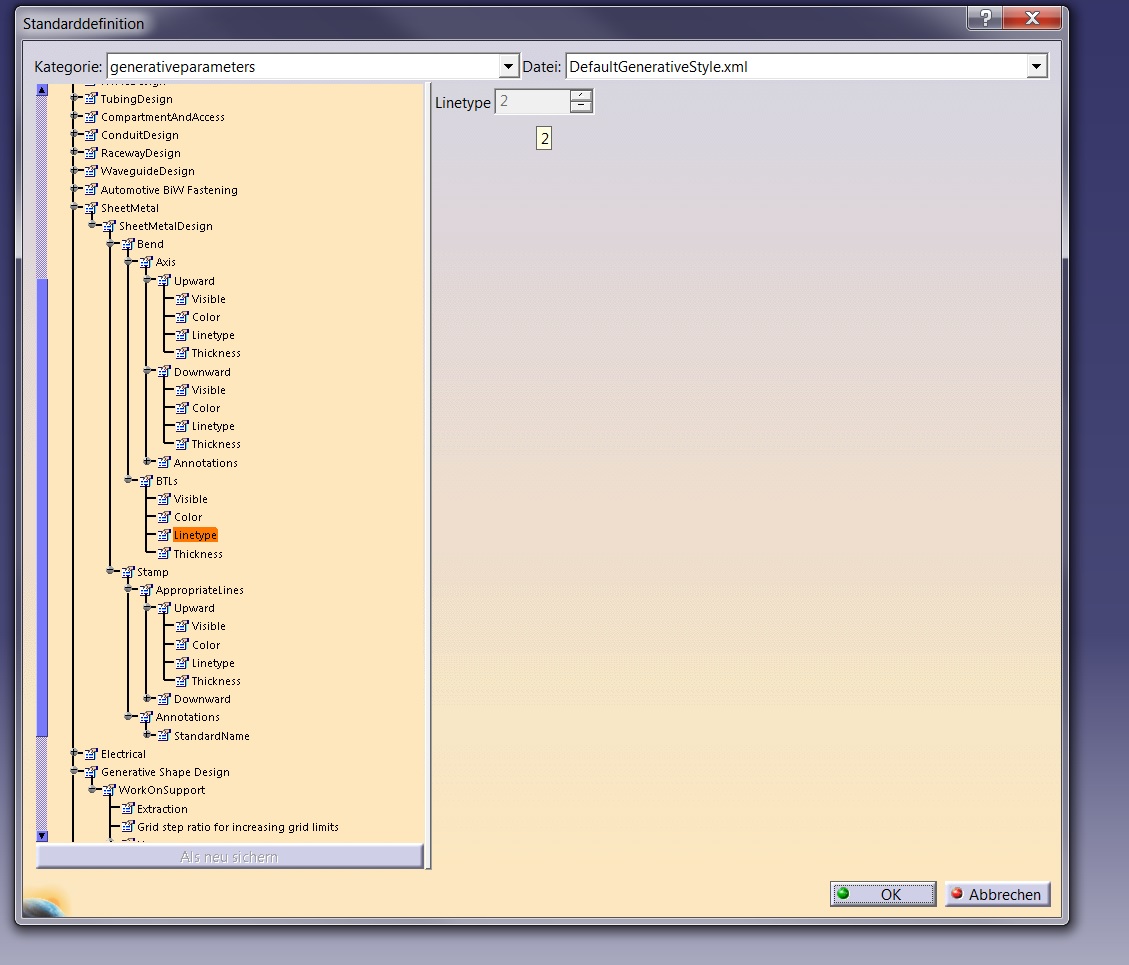Select Color under Axis Upward
The width and height of the screenshot is (1129, 965).
pyautogui.click(x=206, y=317)
